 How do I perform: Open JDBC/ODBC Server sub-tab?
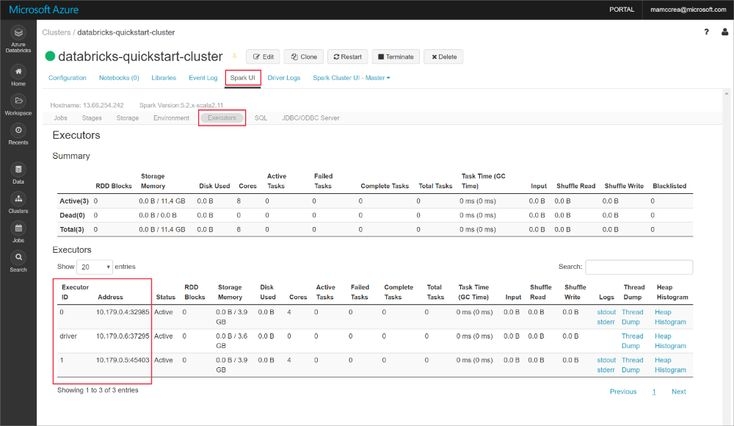coord(311,118)
